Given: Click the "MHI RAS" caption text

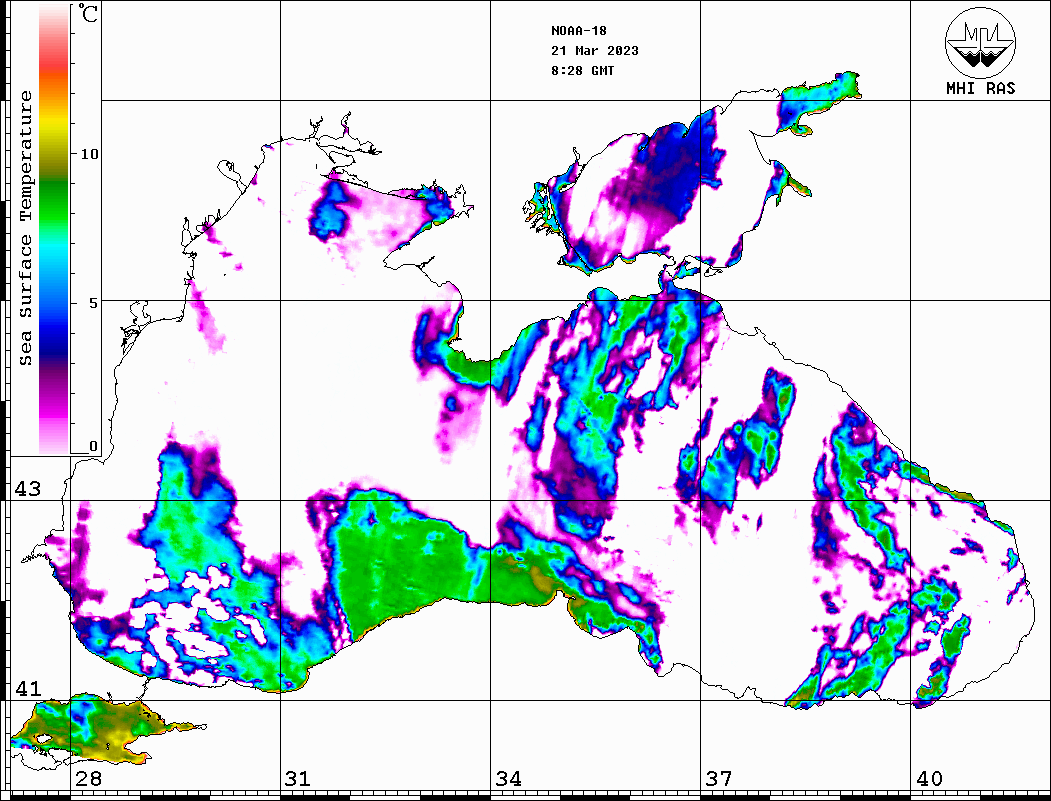Looking at the screenshot, I should [981, 88].
